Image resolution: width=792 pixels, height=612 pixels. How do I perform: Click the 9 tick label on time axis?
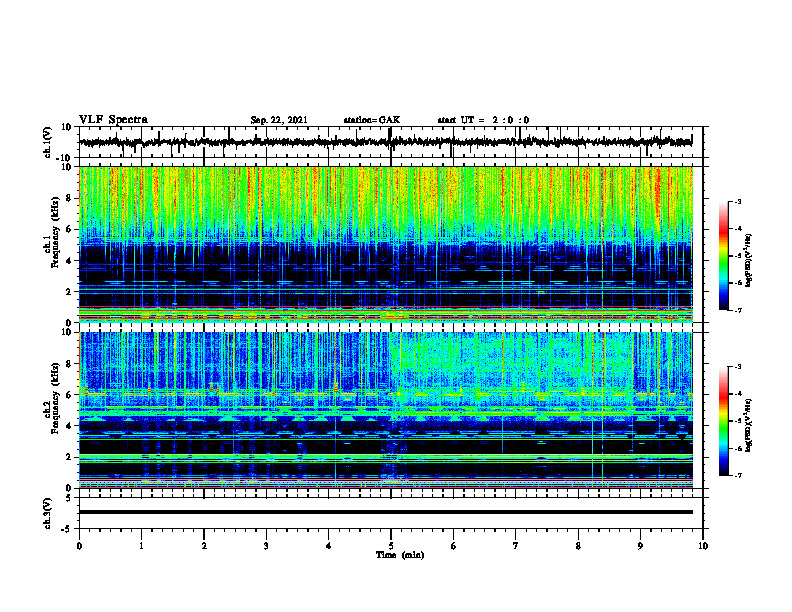click(x=640, y=546)
